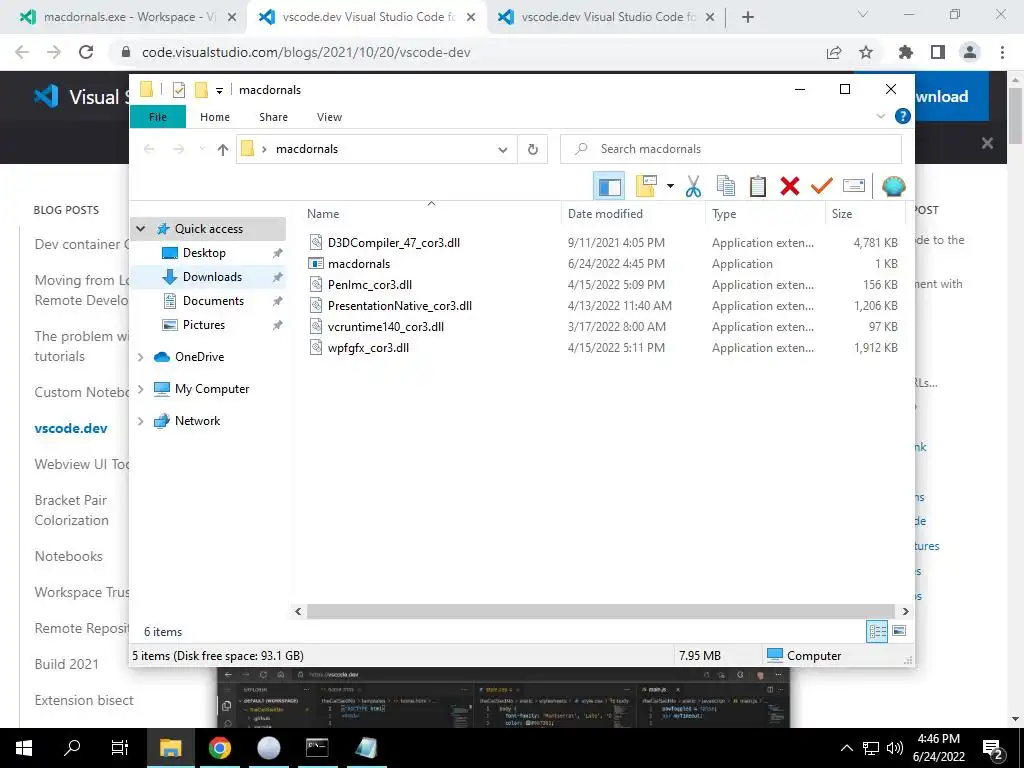Open Folder Options toolbar icon
This screenshot has height=768, width=1024.
tap(645, 187)
